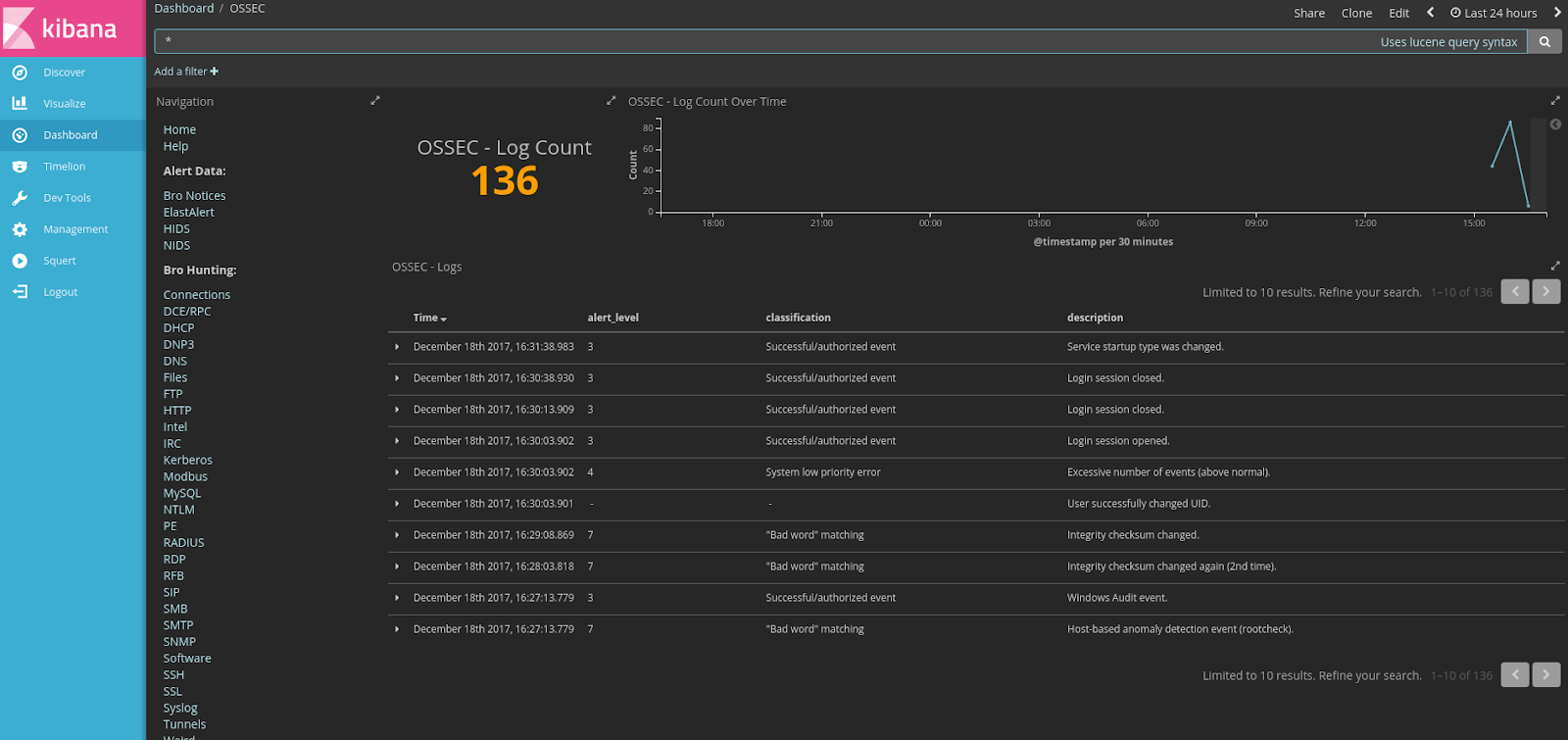The width and height of the screenshot is (1568, 740).
Task: Open the Visualize bar chart icon
Action: (x=20, y=103)
